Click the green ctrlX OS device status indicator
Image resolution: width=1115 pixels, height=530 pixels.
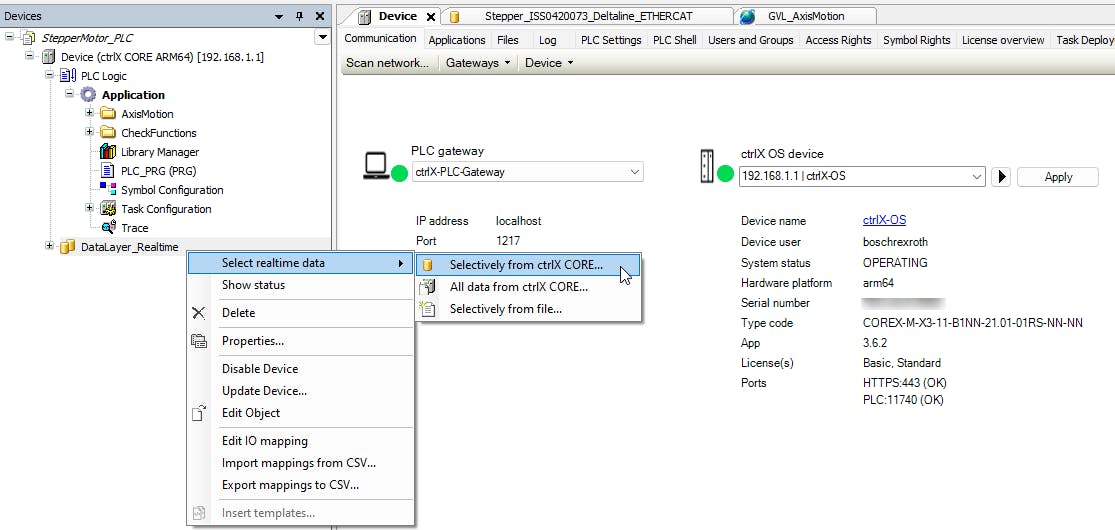[725, 174]
